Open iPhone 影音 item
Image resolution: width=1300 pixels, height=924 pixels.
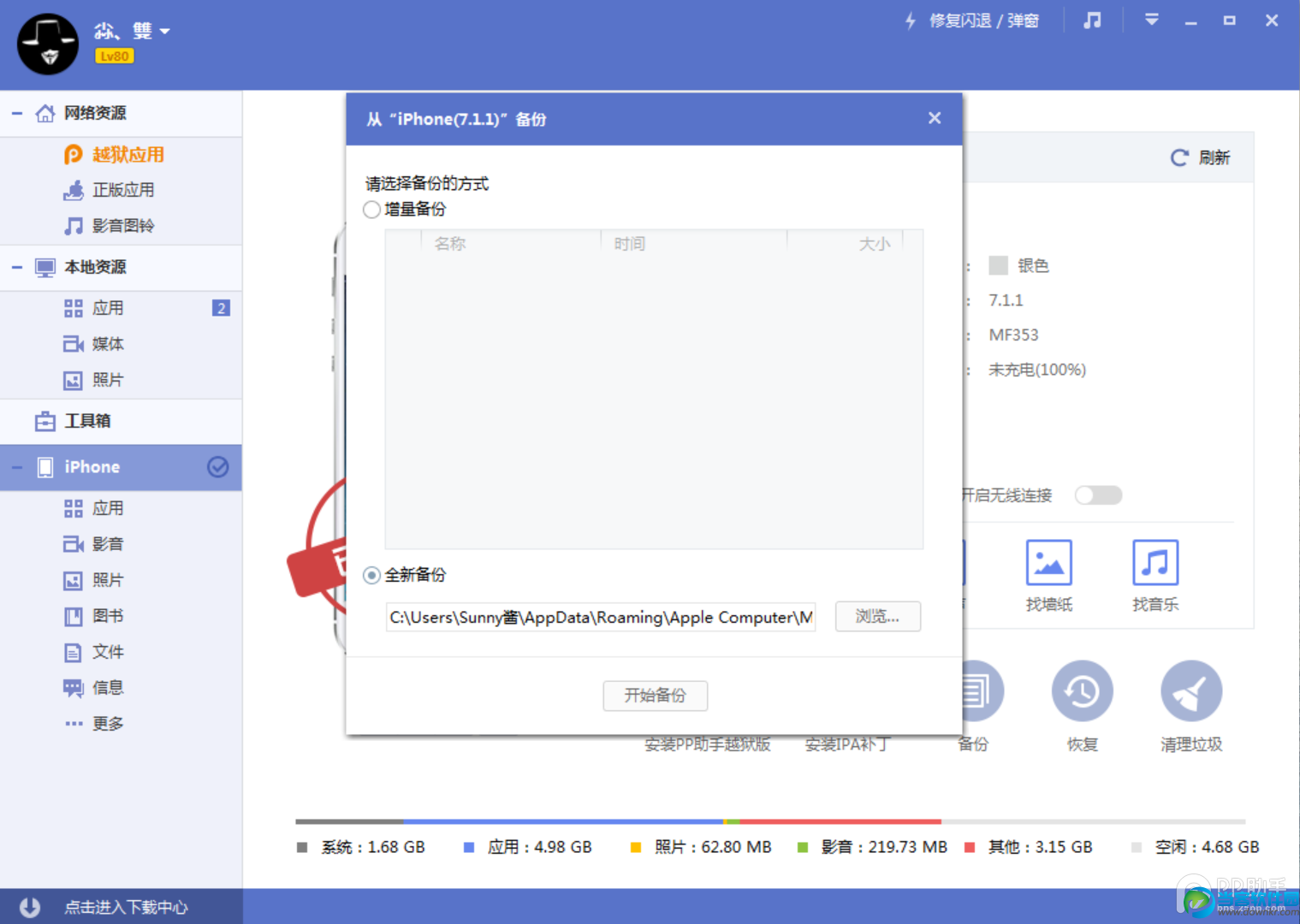tap(121, 544)
